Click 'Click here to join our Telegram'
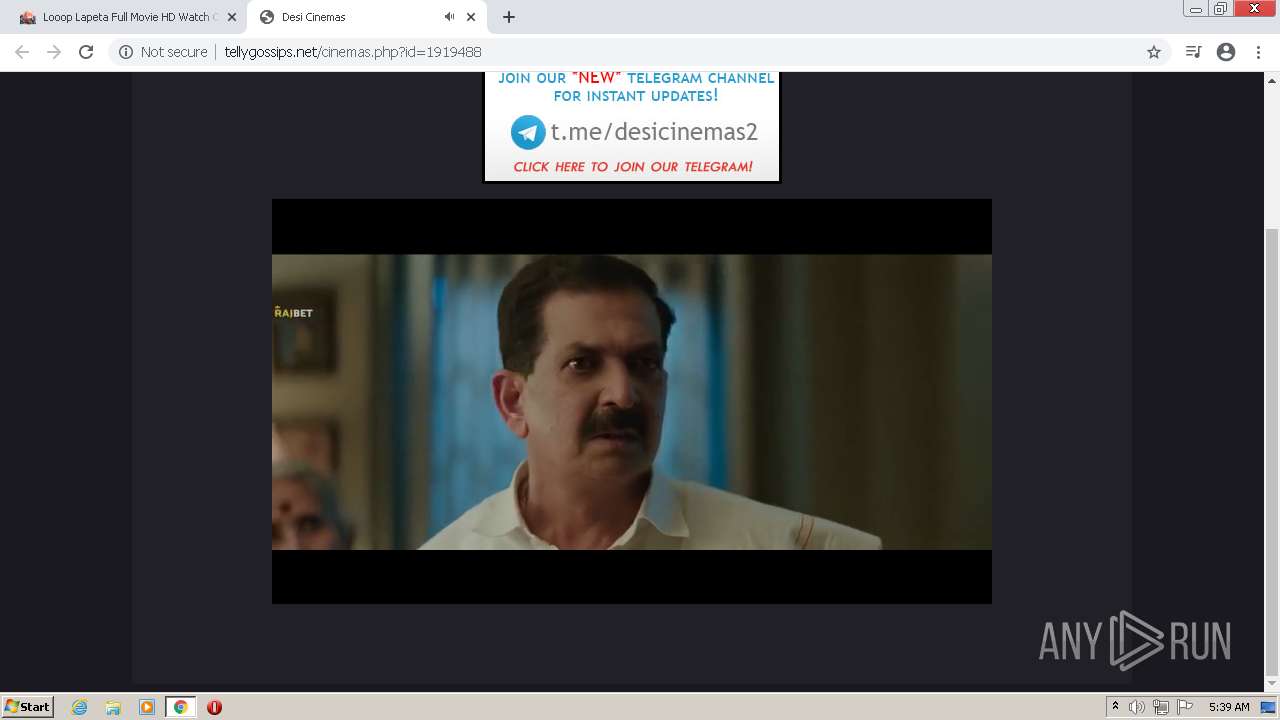The width and height of the screenshot is (1280, 720). [x=633, y=167]
